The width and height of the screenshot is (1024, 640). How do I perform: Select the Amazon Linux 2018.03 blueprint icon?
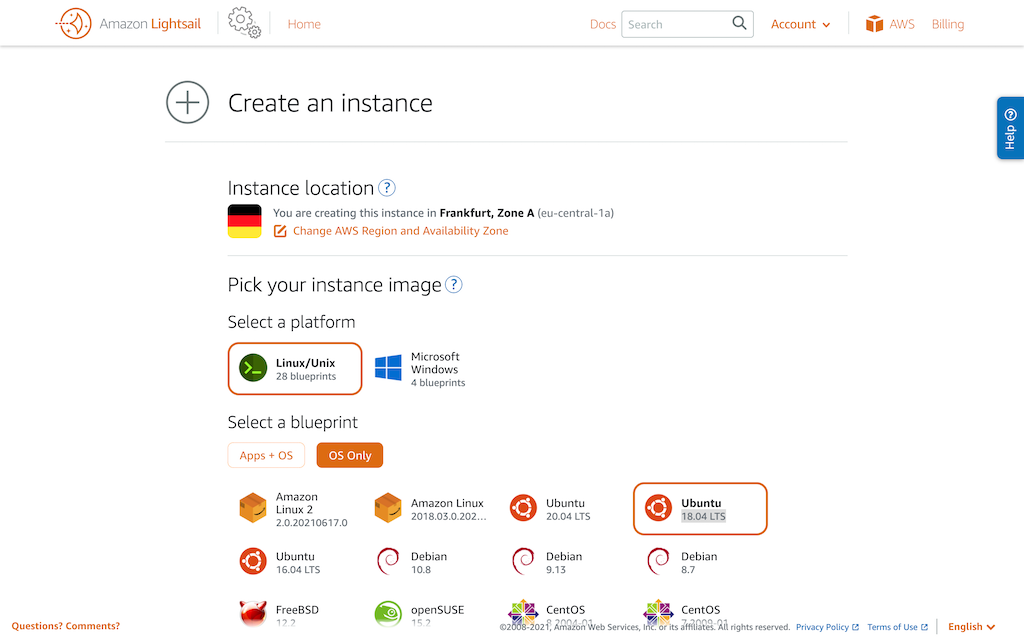click(388, 508)
